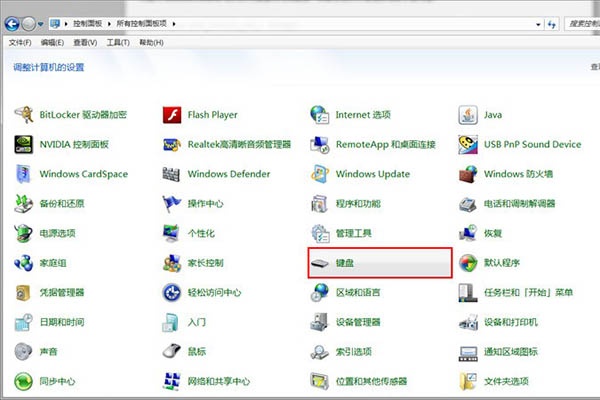Click the address bar refresh button

(551, 24)
